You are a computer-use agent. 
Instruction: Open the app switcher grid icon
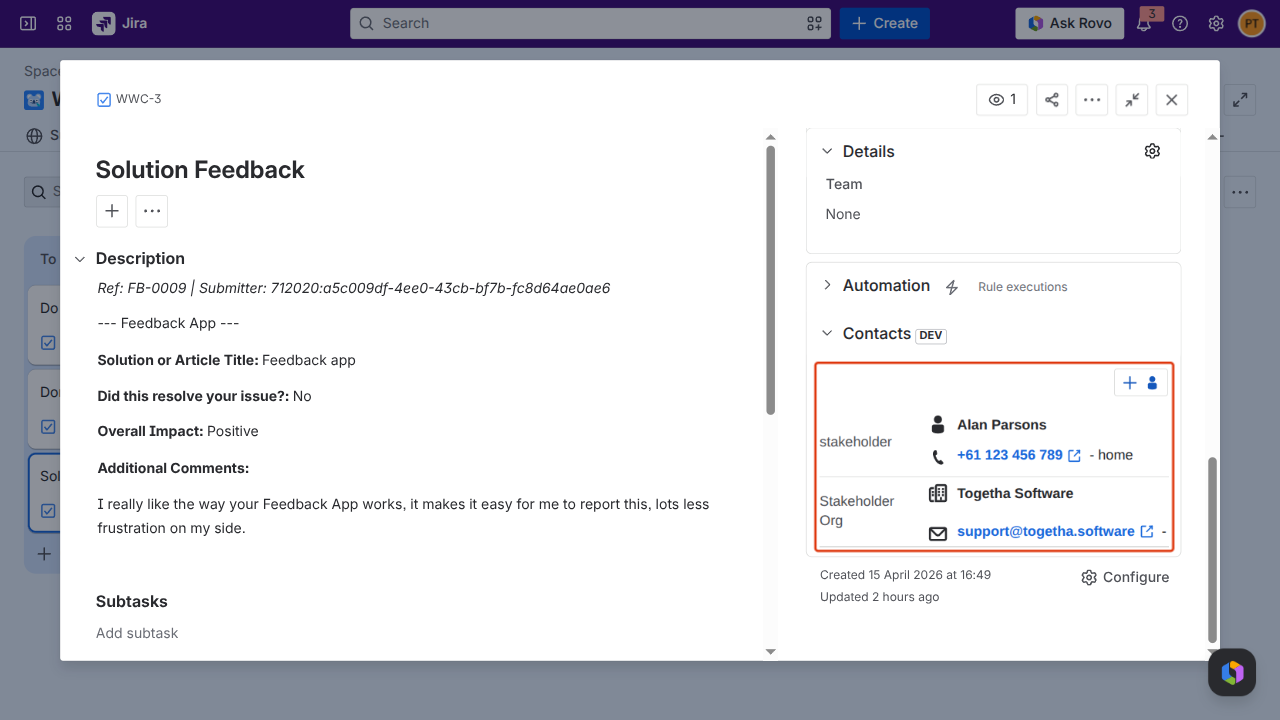point(64,23)
